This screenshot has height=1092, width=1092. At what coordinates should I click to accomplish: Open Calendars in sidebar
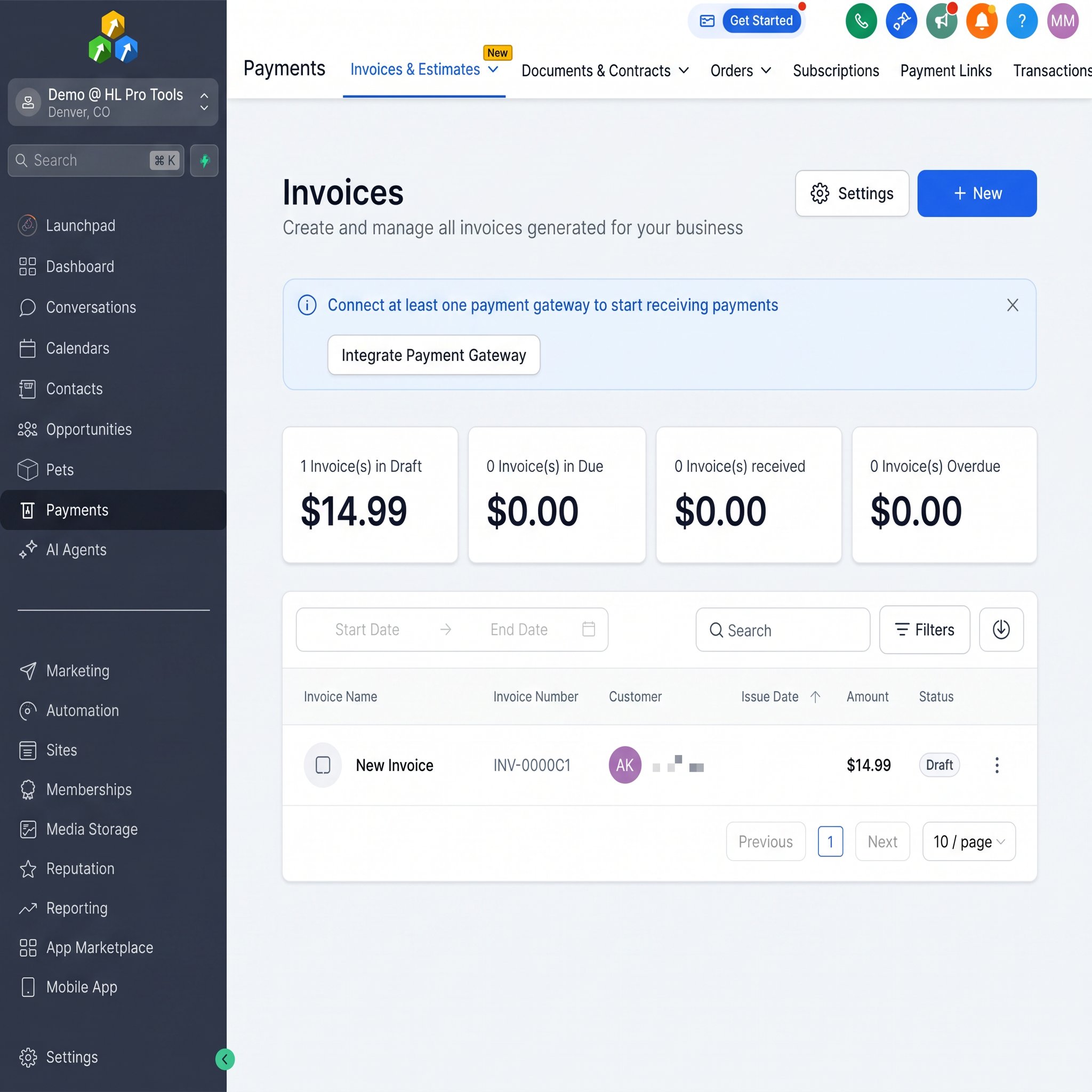coord(64,348)
